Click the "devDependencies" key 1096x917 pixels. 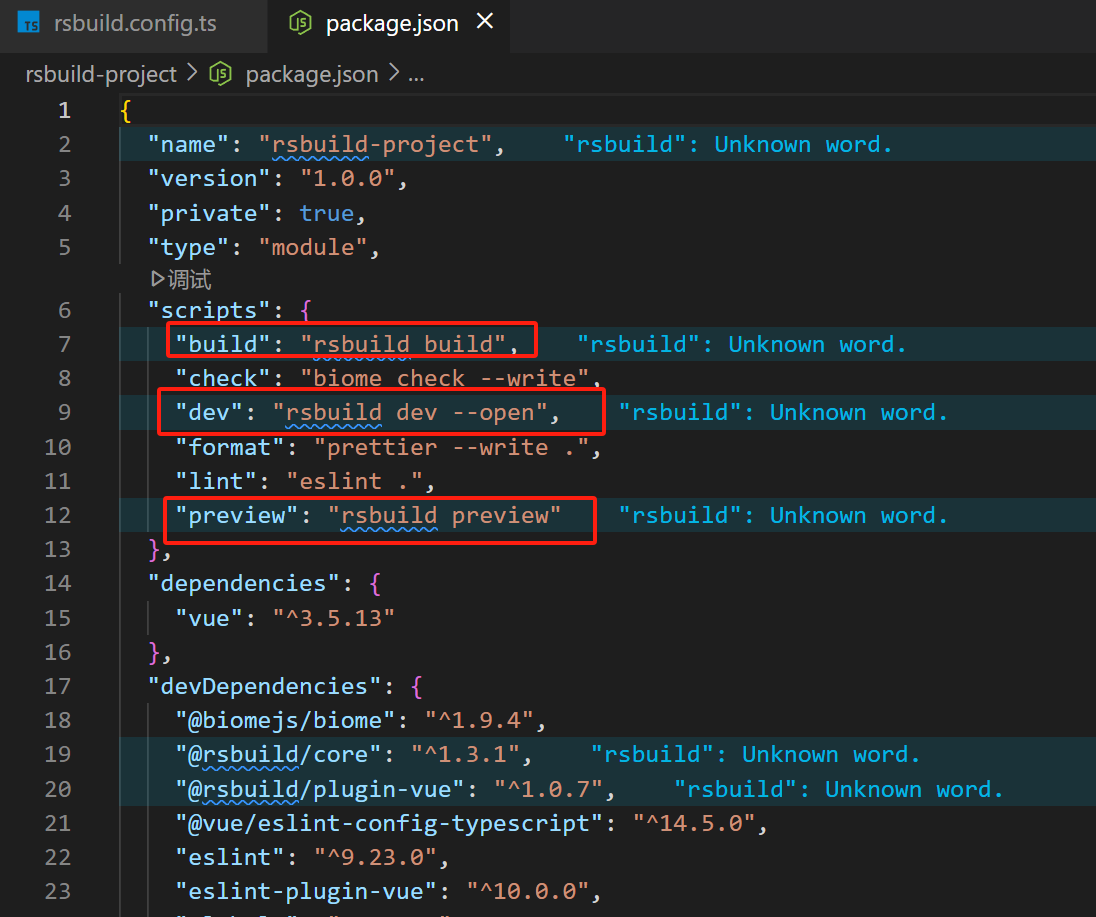click(x=265, y=686)
